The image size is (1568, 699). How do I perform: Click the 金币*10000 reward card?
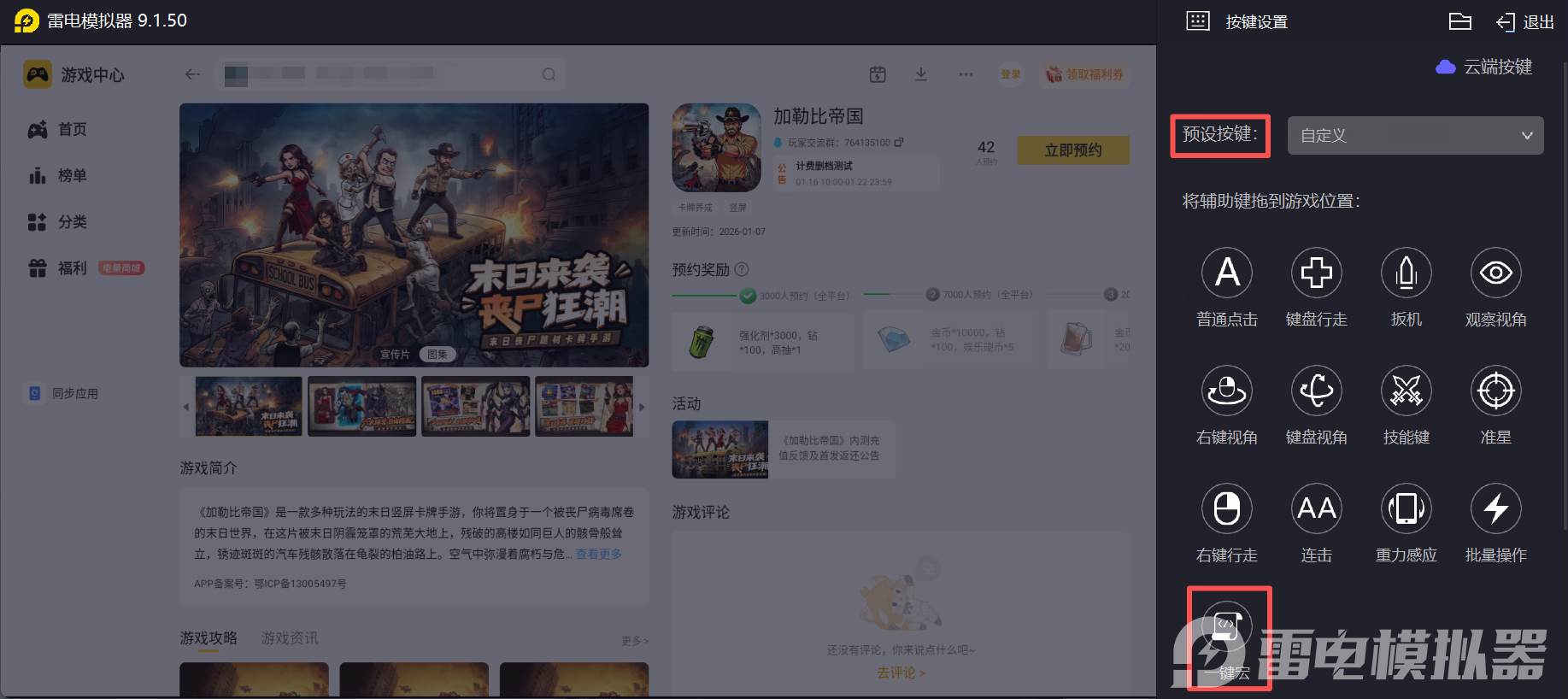(951, 340)
